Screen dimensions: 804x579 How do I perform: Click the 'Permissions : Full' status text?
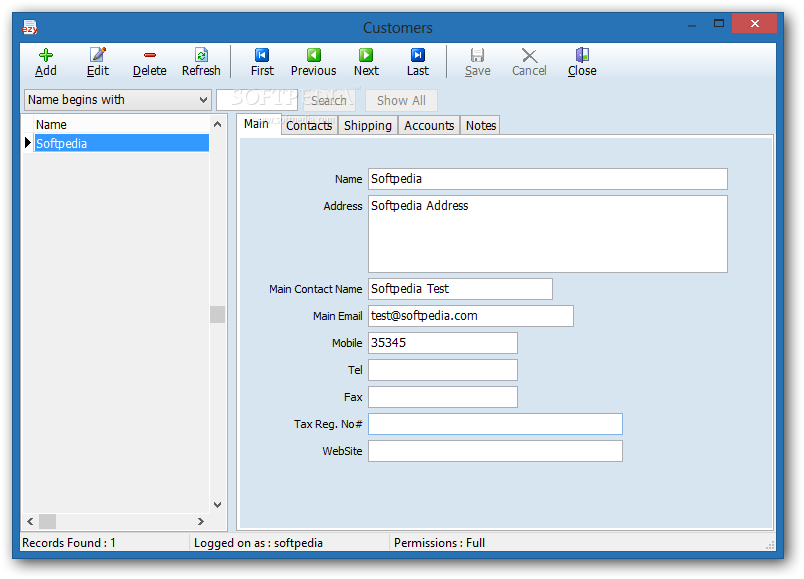click(439, 543)
